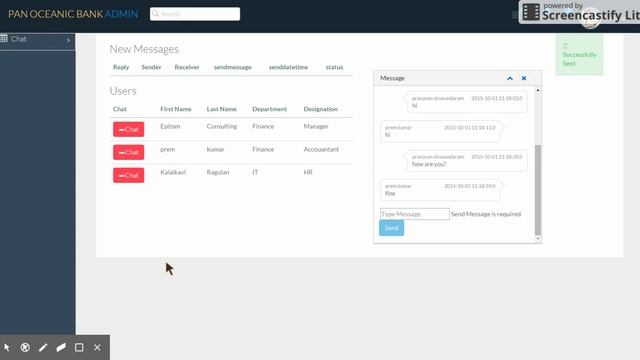Click the Chat grid icon in sidebar
The width and height of the screenshot is (640, 360).
(x=4, y=38)
